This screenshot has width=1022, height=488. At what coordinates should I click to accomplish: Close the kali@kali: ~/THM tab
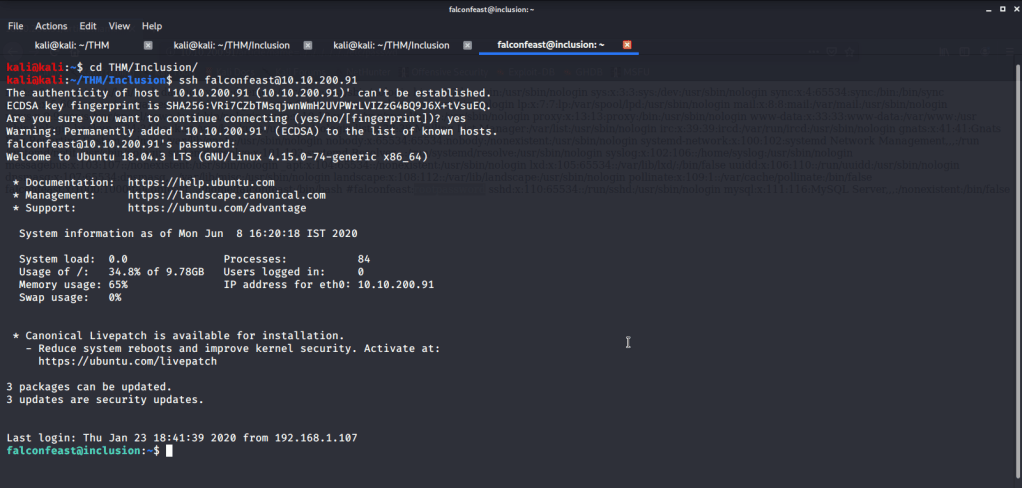pos(148,45)
